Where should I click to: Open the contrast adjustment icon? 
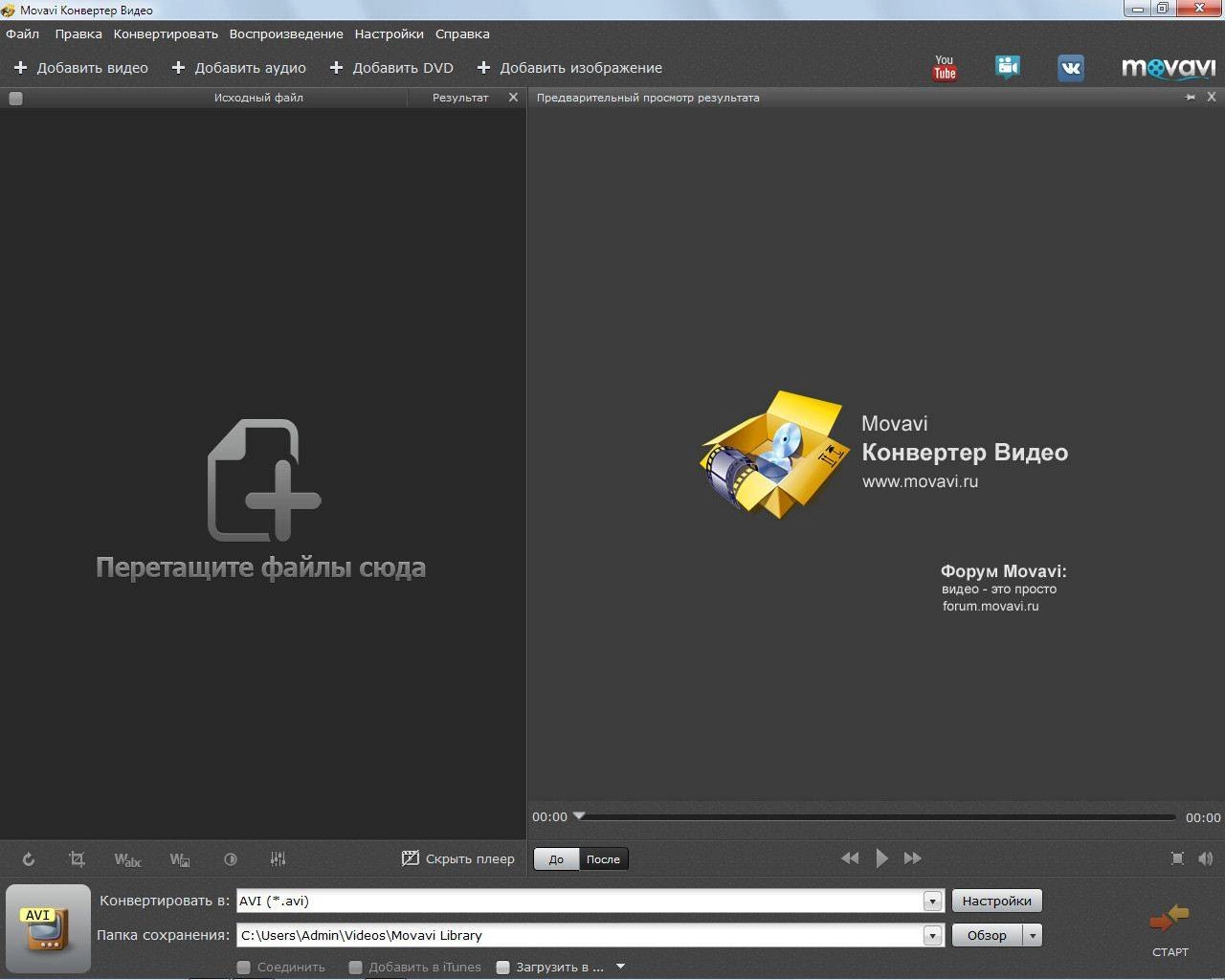point(230,859)
